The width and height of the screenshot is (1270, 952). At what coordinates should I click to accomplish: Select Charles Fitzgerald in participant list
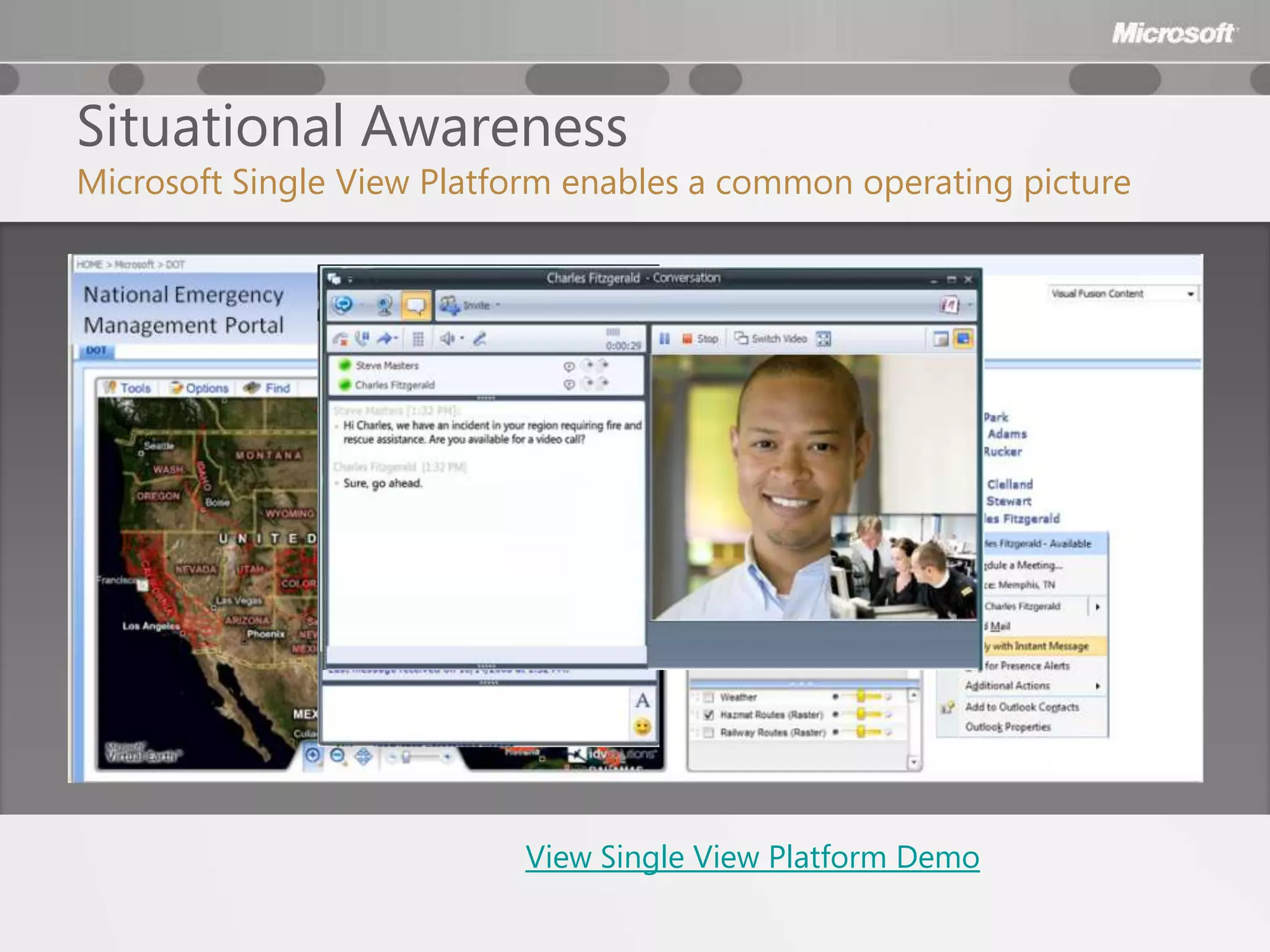[395, 385]
